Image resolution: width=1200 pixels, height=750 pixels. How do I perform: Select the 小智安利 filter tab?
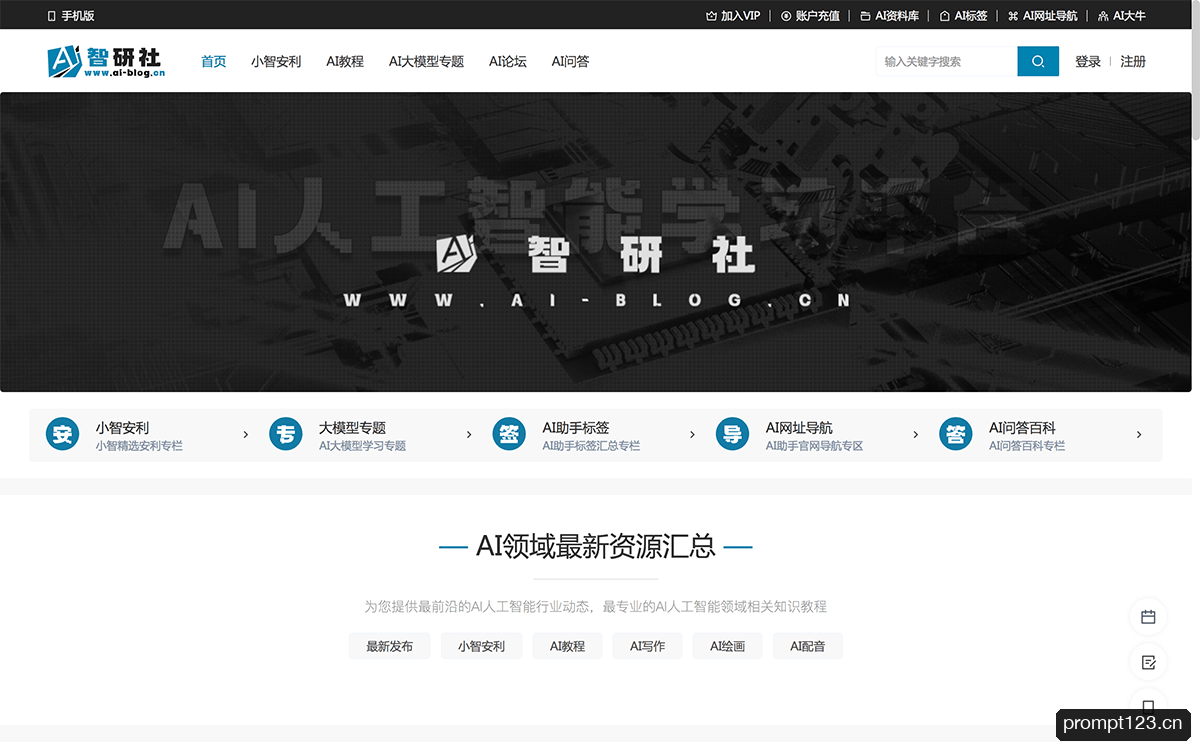coord(481,646)
